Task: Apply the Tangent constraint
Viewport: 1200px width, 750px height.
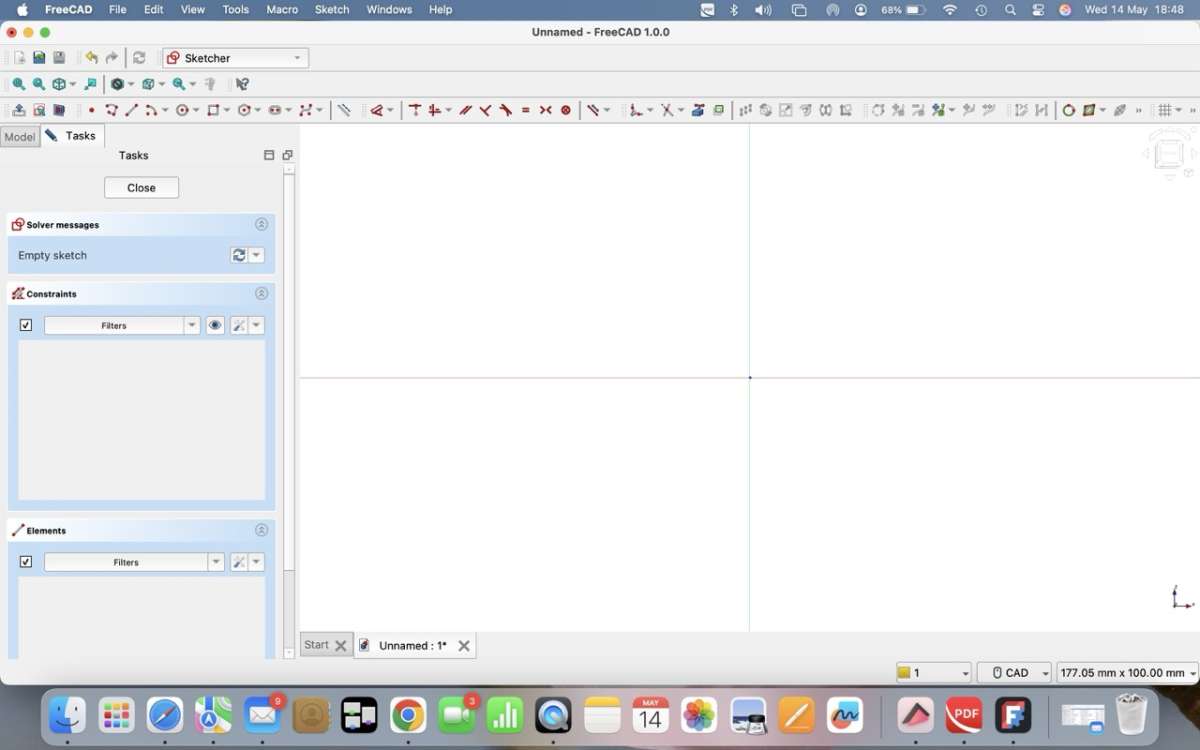Action: 506,110
